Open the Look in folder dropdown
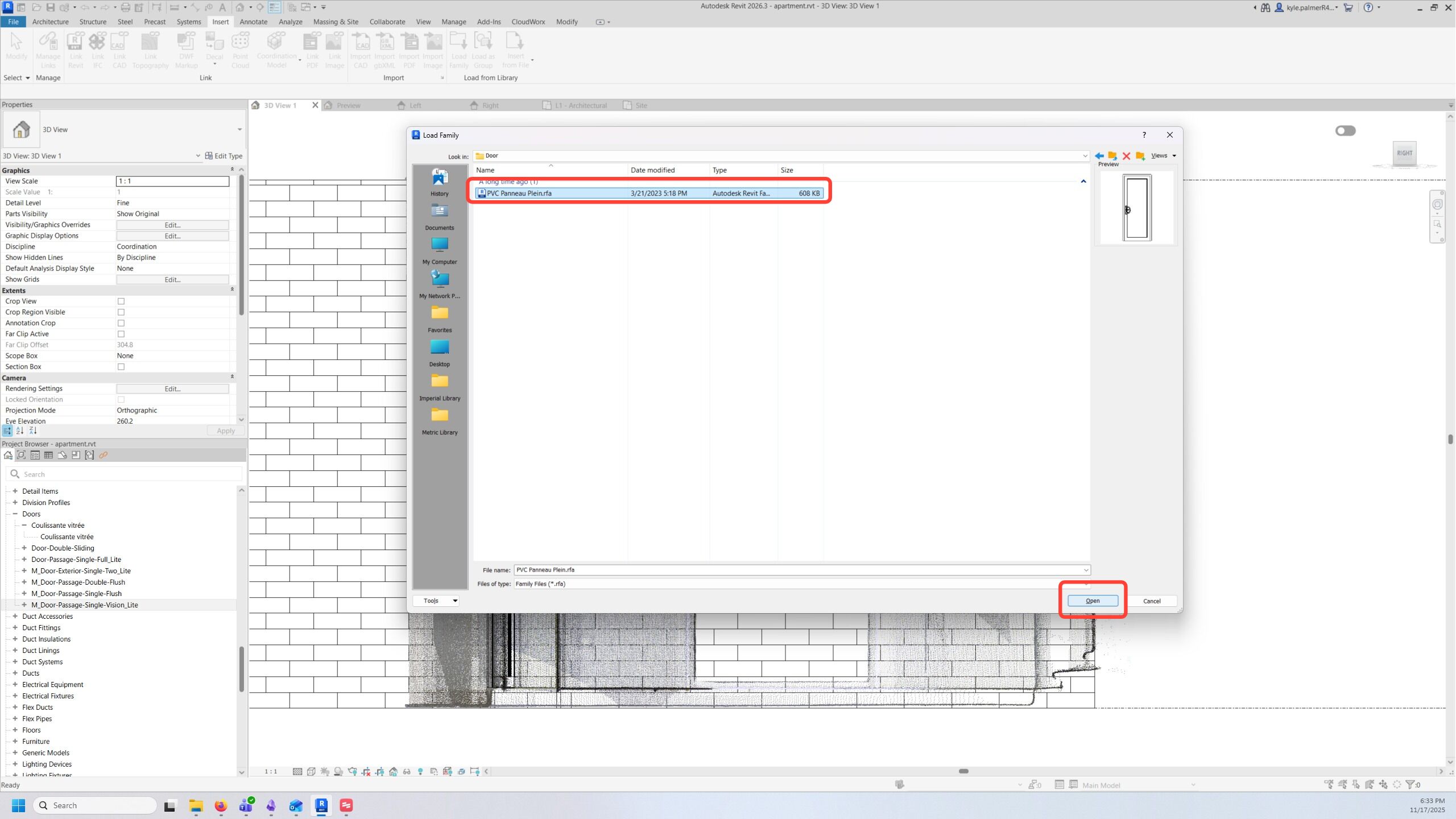Viewport: 1456px width, 819px height. [x=1085, y=156]
